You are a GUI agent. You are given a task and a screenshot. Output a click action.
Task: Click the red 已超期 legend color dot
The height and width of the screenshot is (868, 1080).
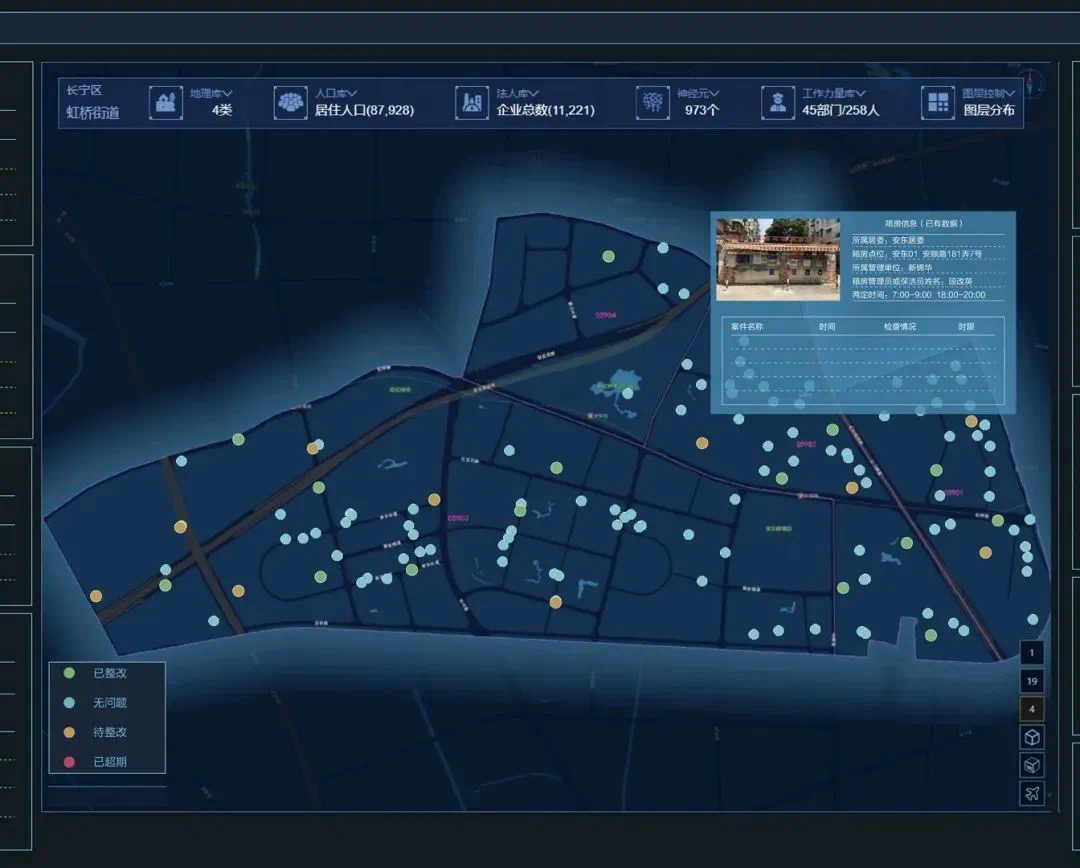pos(69,762)
